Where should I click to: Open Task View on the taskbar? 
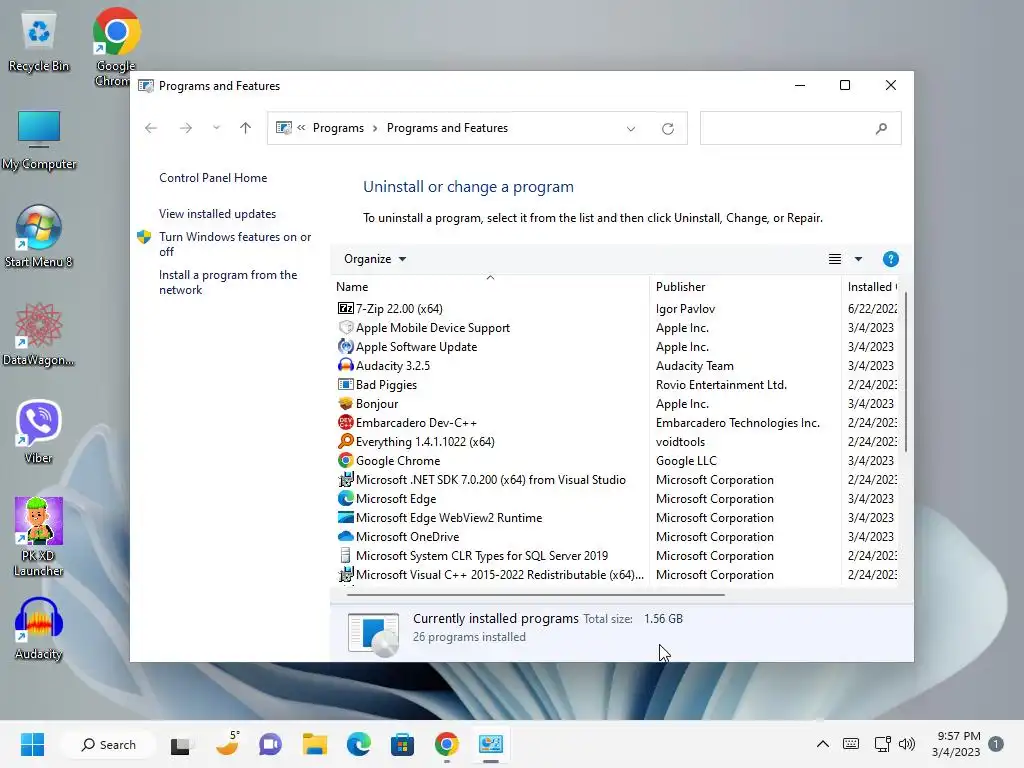point(181,744)
